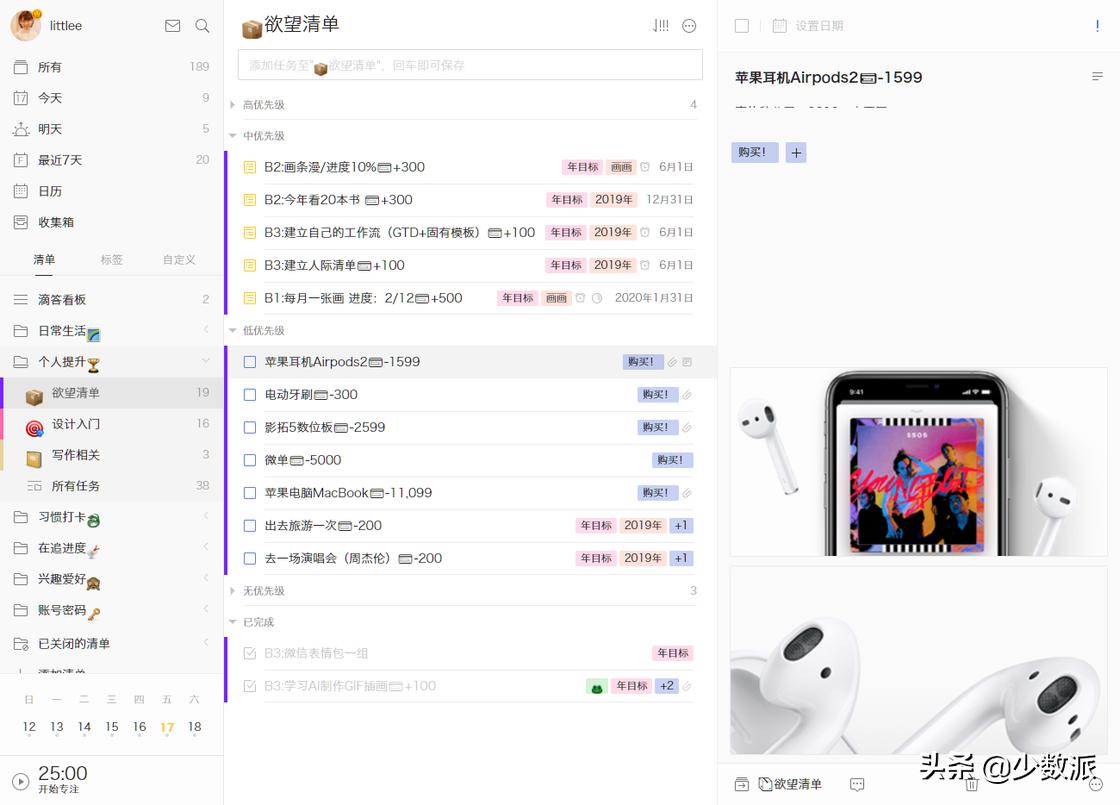Open the sort-by-priority icon above task list
The height and width of the screenshot is (805, 1120).
(660, 26)
